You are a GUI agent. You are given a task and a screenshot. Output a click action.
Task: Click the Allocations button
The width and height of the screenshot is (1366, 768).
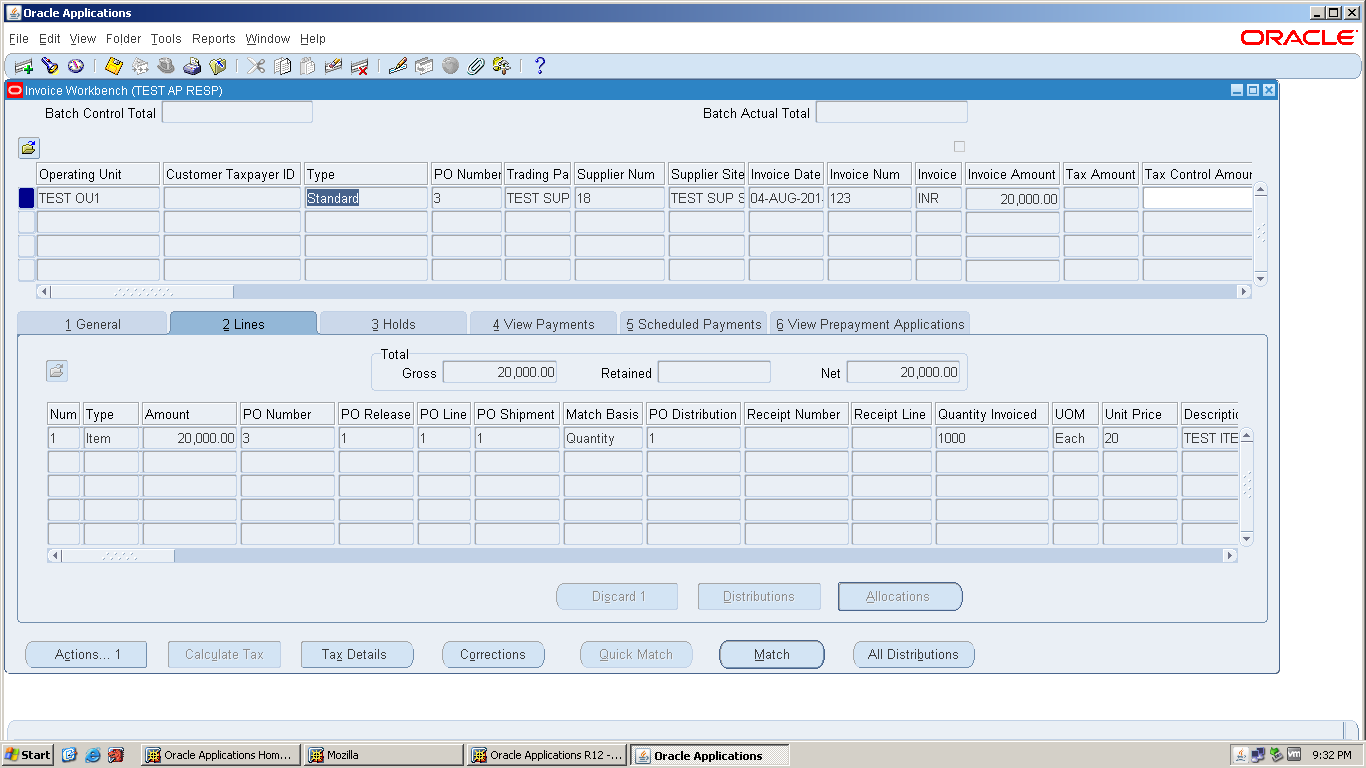900,597
